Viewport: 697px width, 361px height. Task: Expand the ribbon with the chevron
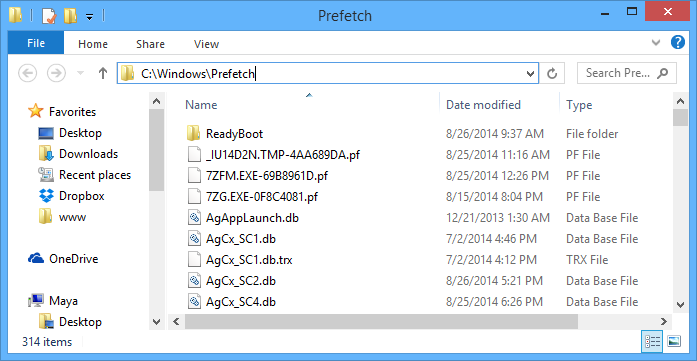(x=656, y=43)
